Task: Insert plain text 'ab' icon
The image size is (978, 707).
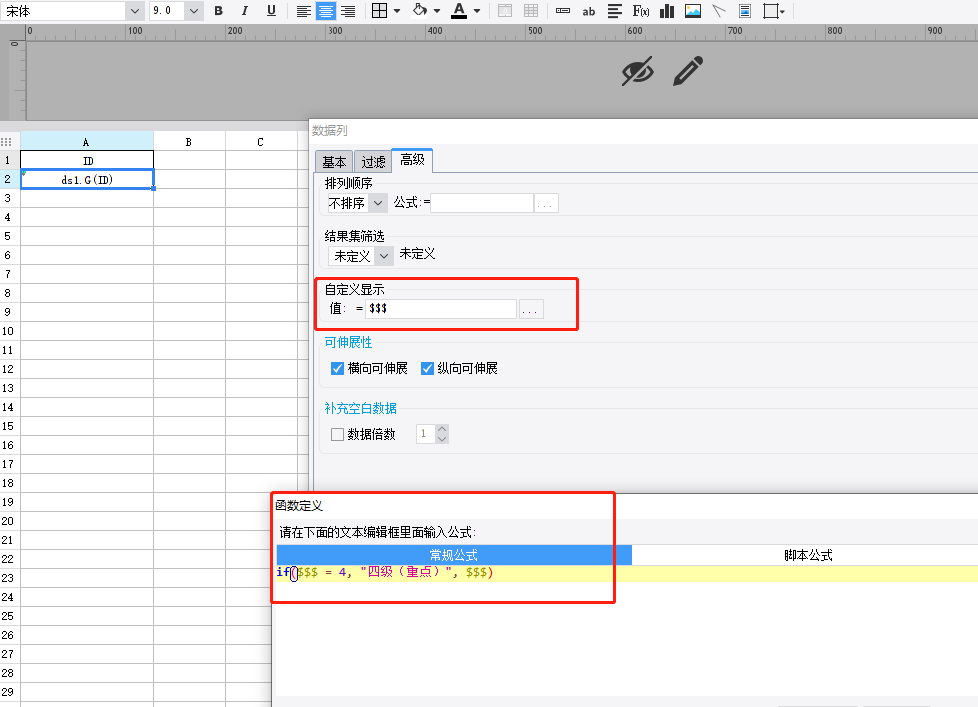Action: pyautogui.click(x=589, y=11)
